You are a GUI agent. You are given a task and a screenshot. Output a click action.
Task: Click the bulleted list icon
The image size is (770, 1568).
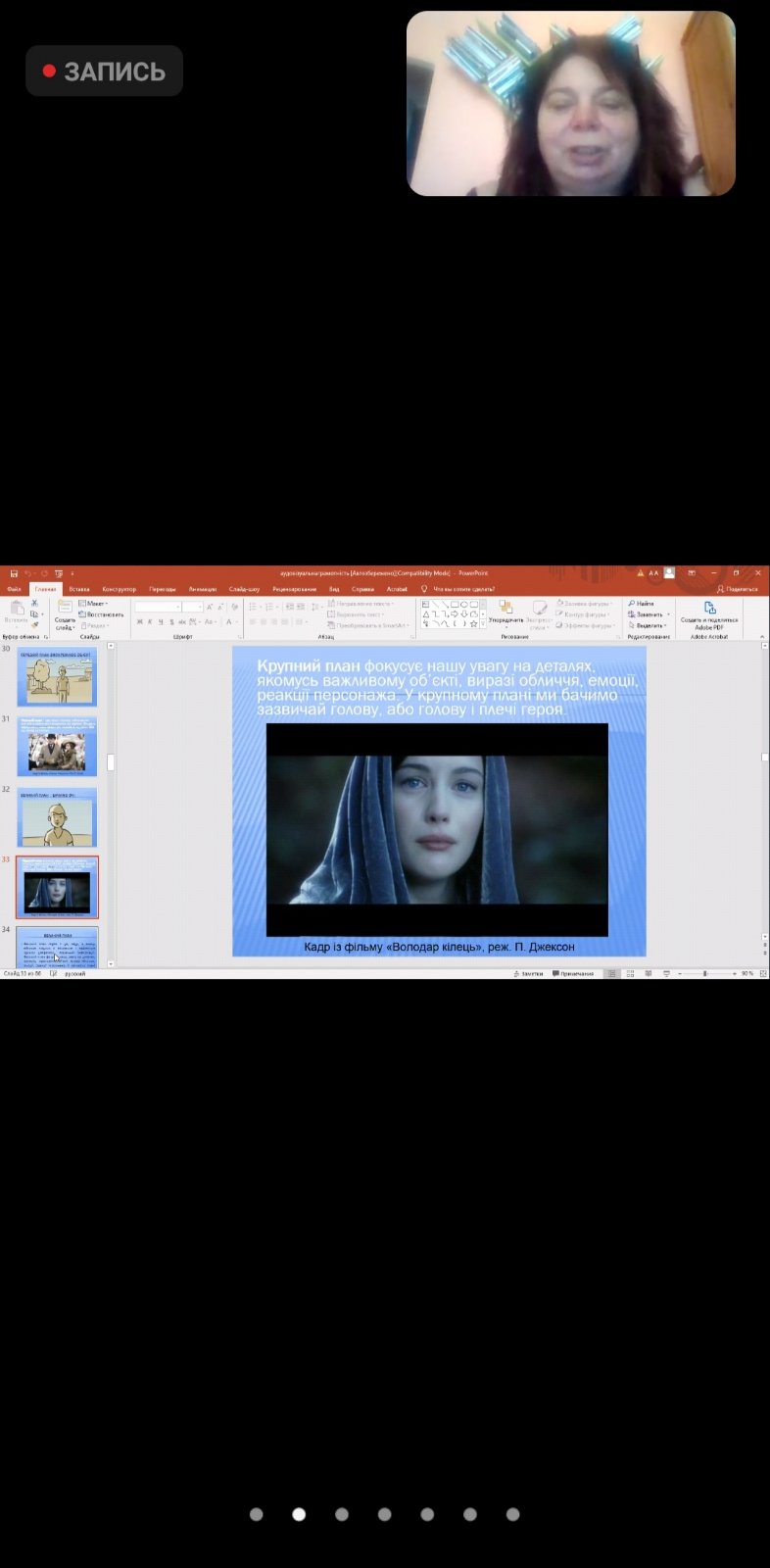[253, 607]
